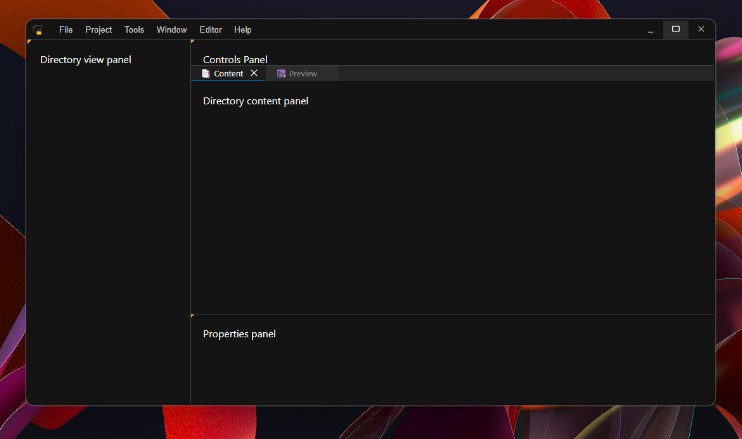Click the document icon on Content tab
This screenshot has height=439, width=742.
coord(206,74)
